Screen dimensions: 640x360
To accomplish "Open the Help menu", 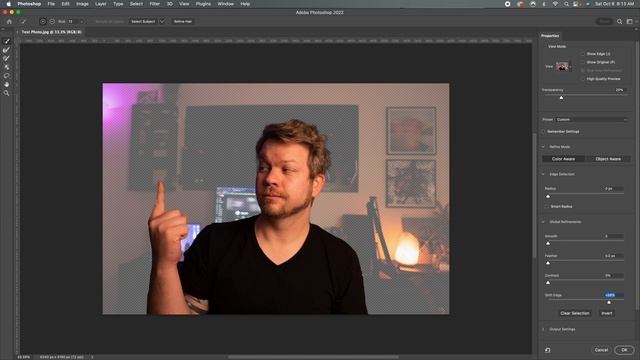I will point(245,4).
